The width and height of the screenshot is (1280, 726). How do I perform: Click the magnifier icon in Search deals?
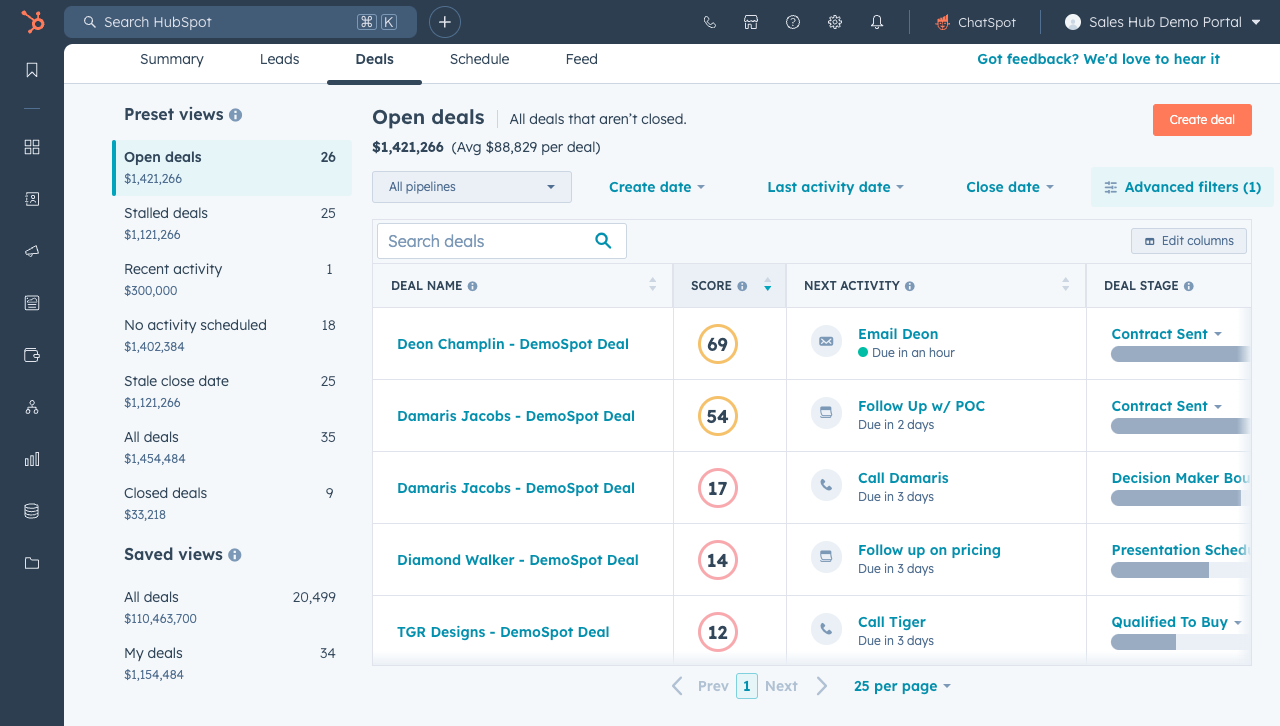point(603,240)
